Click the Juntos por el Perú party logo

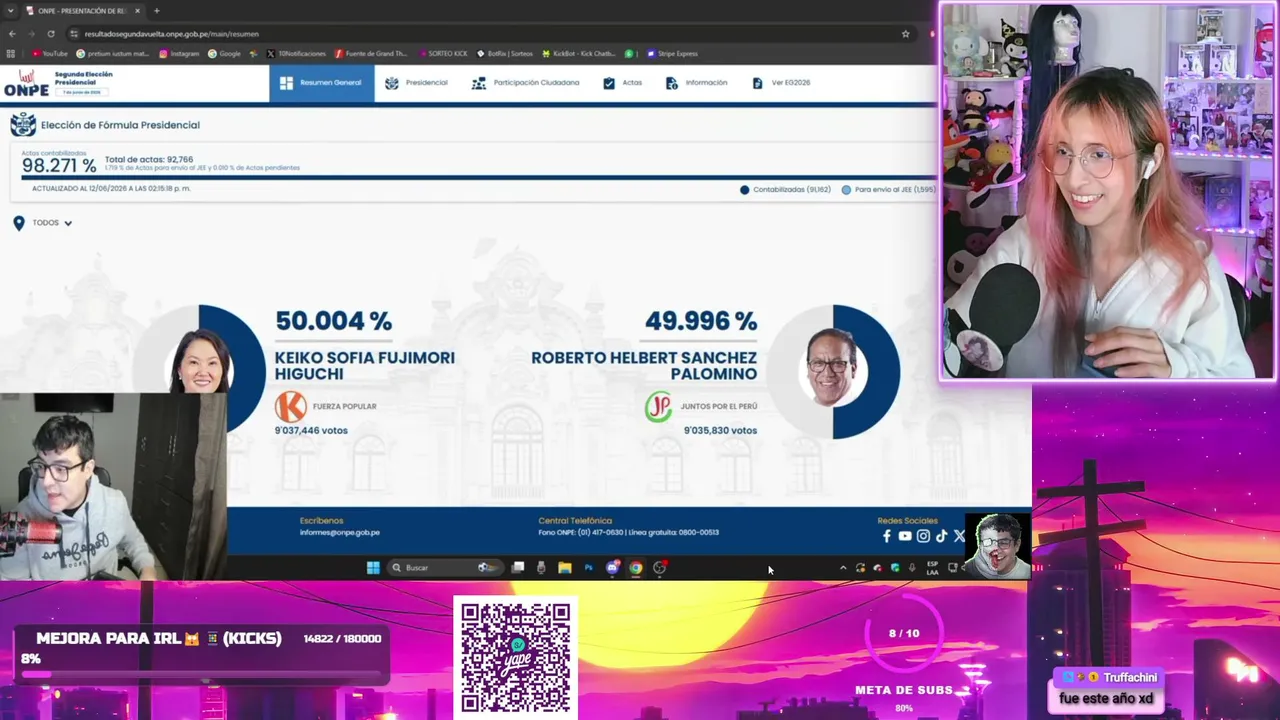658,407
